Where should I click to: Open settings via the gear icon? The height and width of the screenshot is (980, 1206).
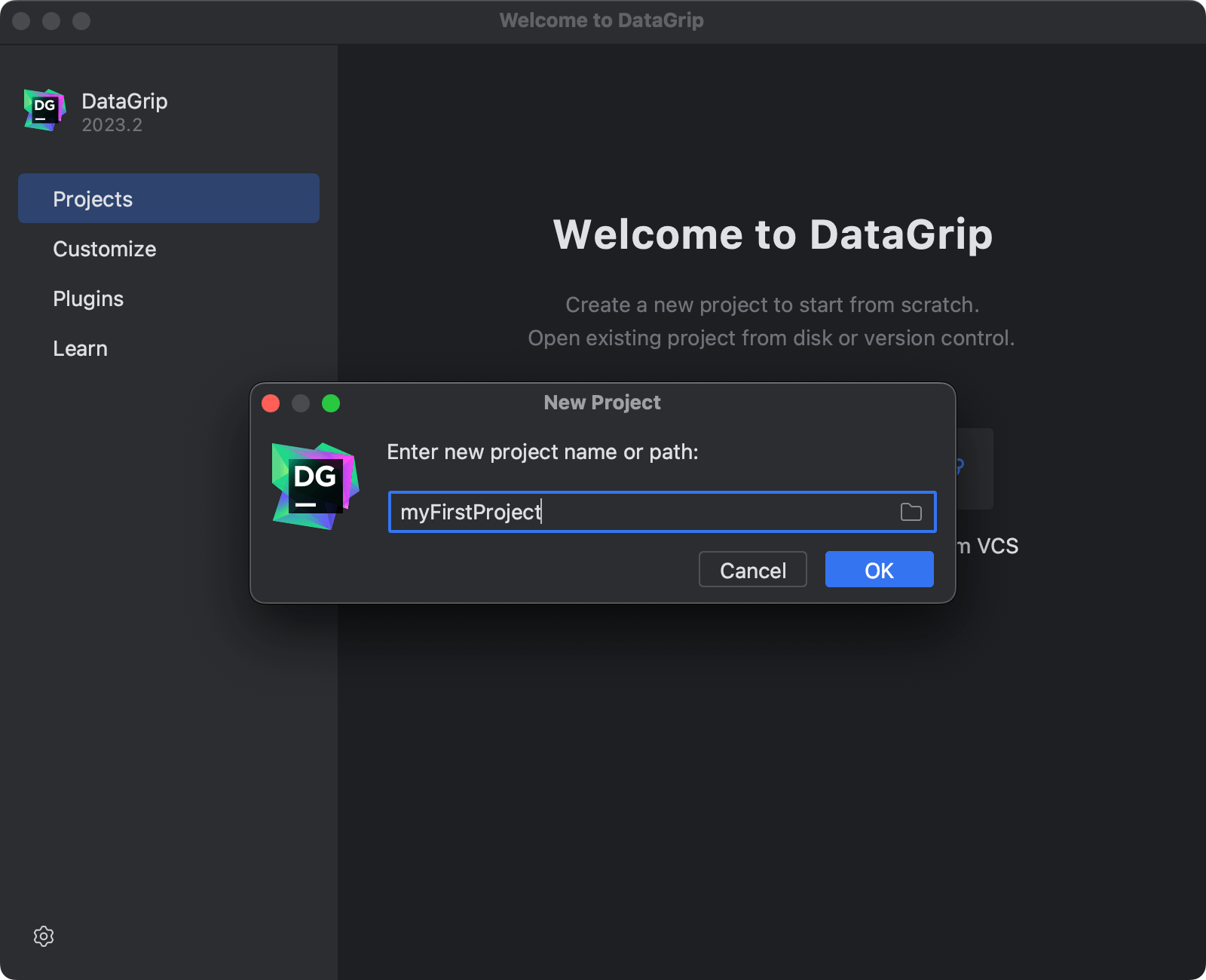[x=44, y=936]
